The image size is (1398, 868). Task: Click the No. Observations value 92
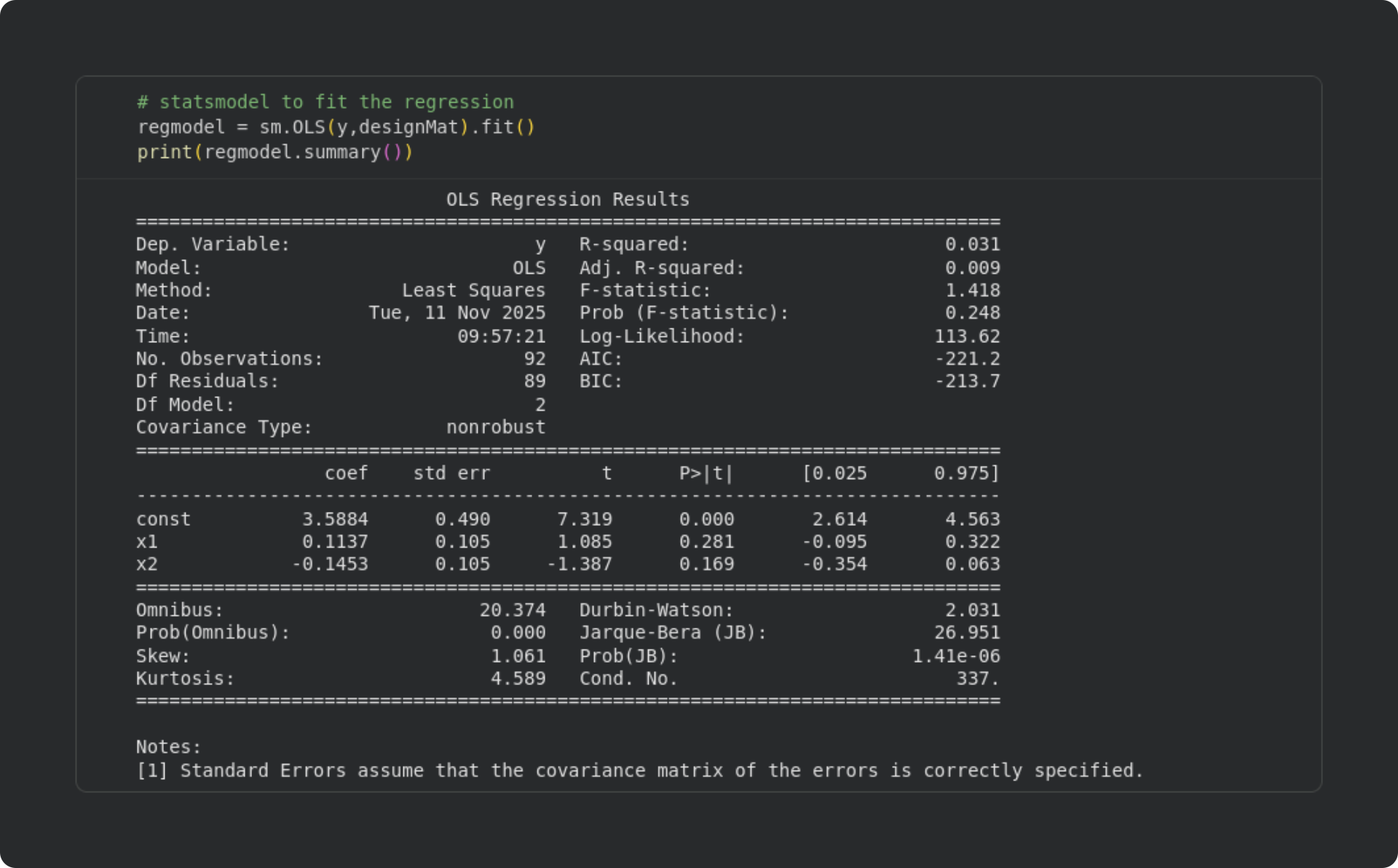[534, 359]
